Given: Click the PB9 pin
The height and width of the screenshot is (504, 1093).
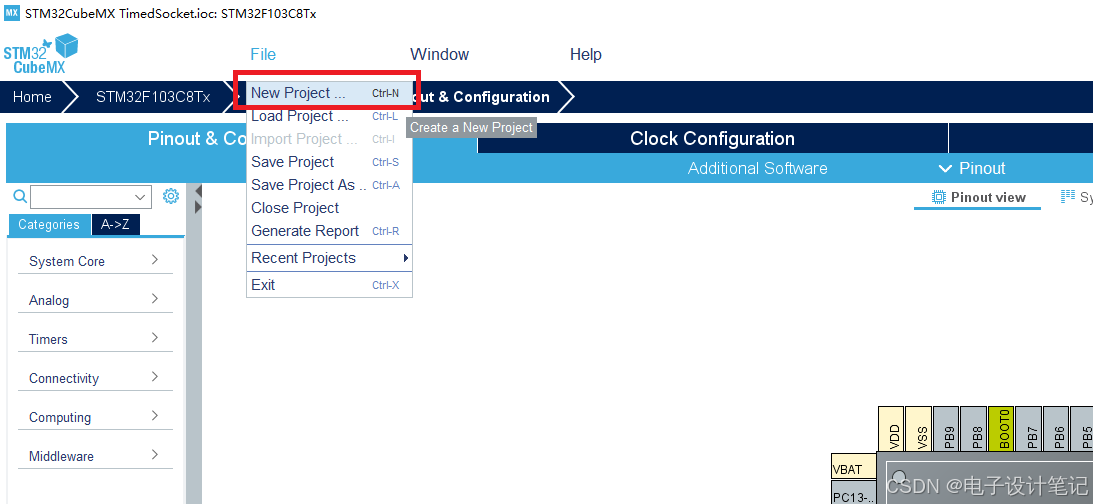Looking at the screenshot, I should 946,429.
